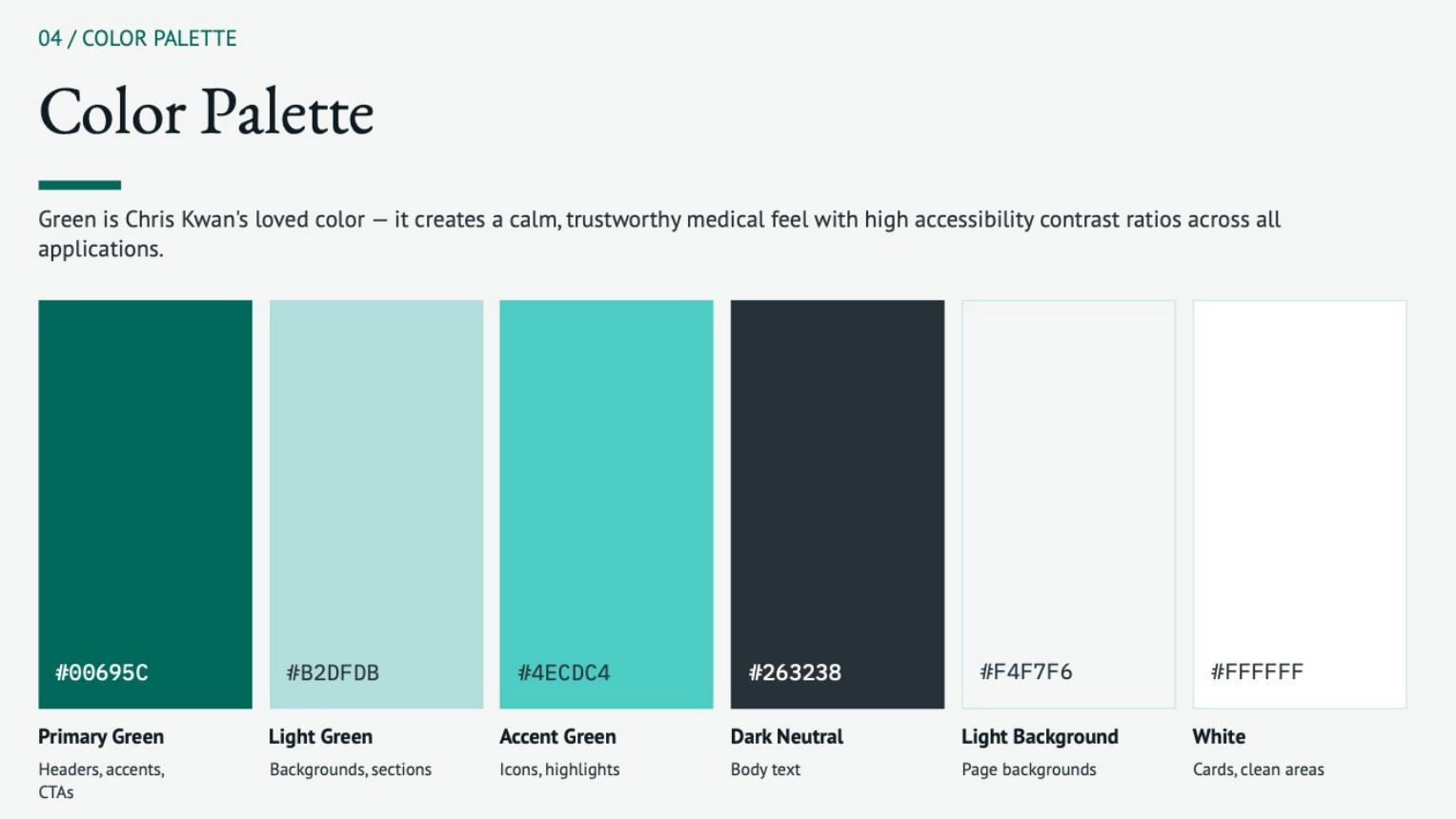Click the Dark Neutral name label
The width and height of the screenshot is (1456, 819).
[787, 736]
